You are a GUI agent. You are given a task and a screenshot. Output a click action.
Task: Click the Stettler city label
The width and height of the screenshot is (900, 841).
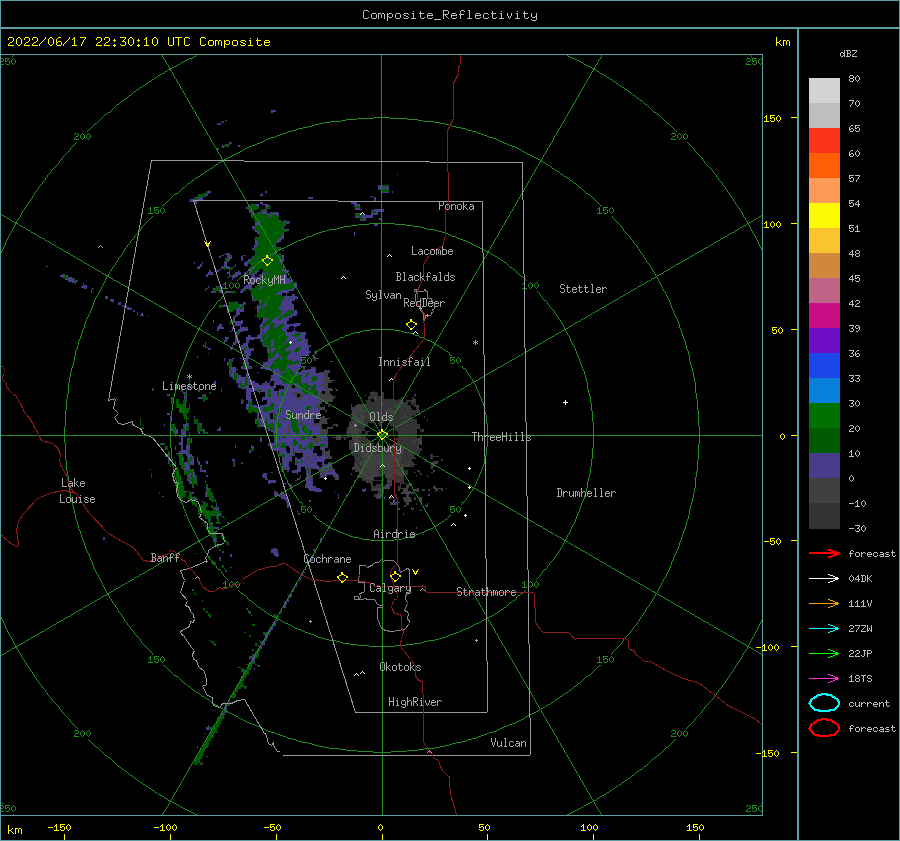coord(583,289)
